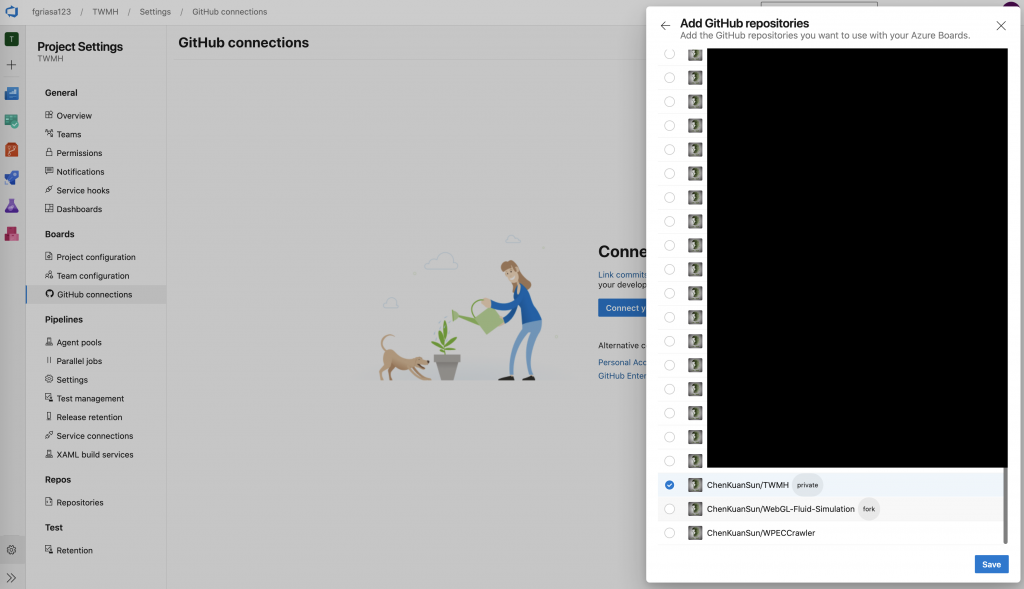Open Pipelines hub icon in left rail
Image resolution: width=1024 pixels, height=589 pixels.
[12, 178]
